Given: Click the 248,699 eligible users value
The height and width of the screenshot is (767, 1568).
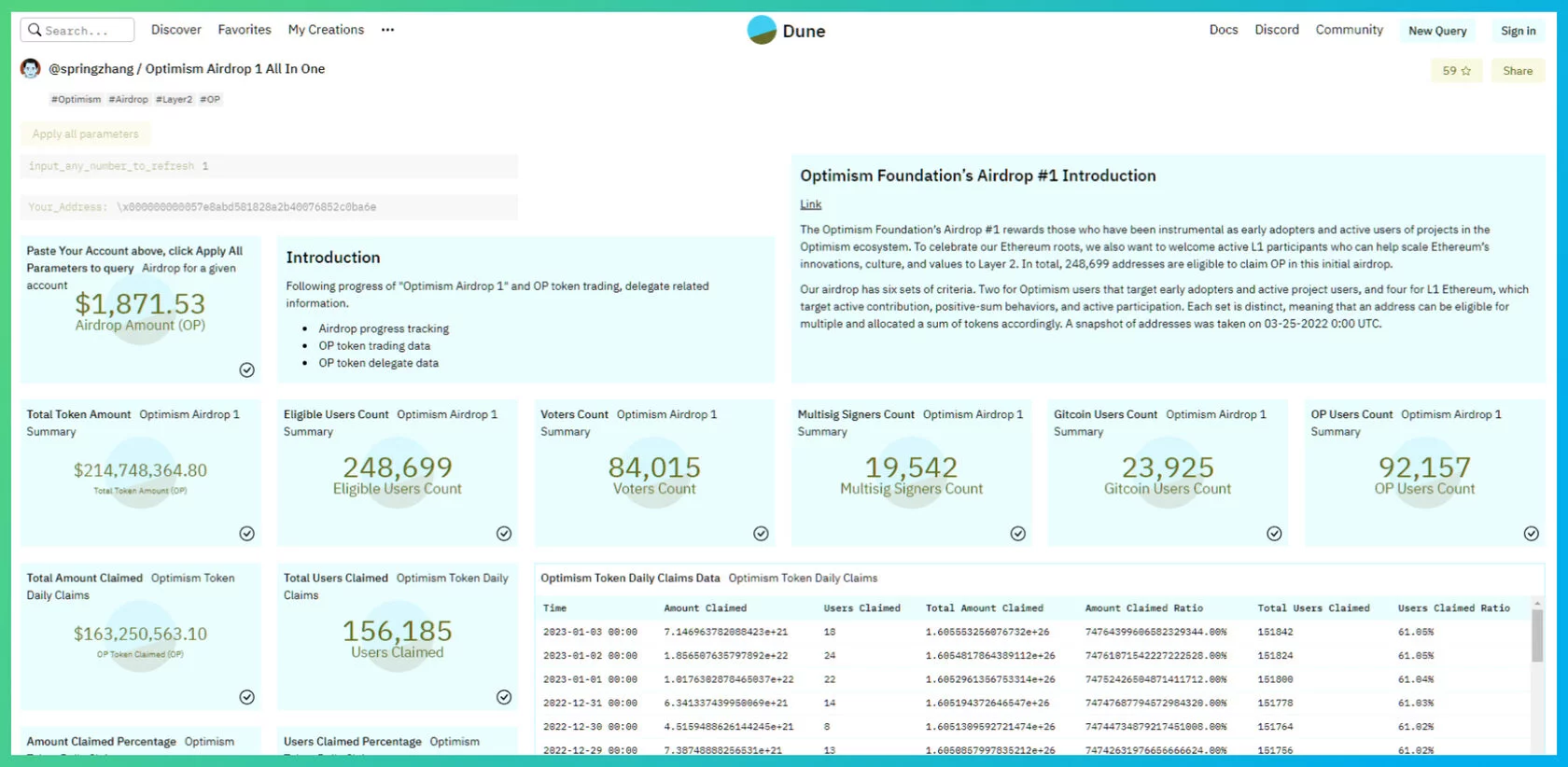Looking at the screenshot, I should (x=398, y=467).
